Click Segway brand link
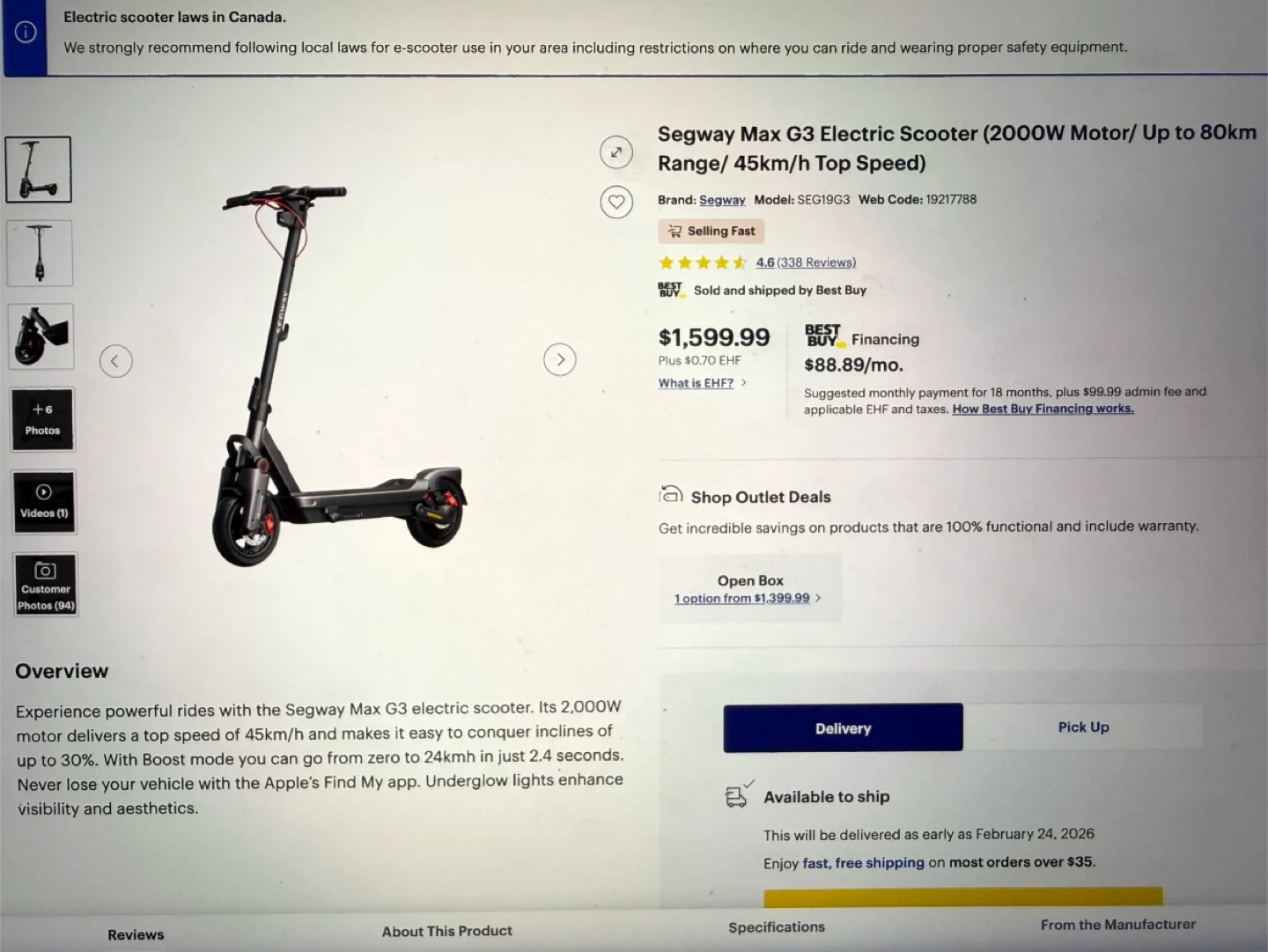The height and width of the screenshot is (952, 1268). coord(722,200)
